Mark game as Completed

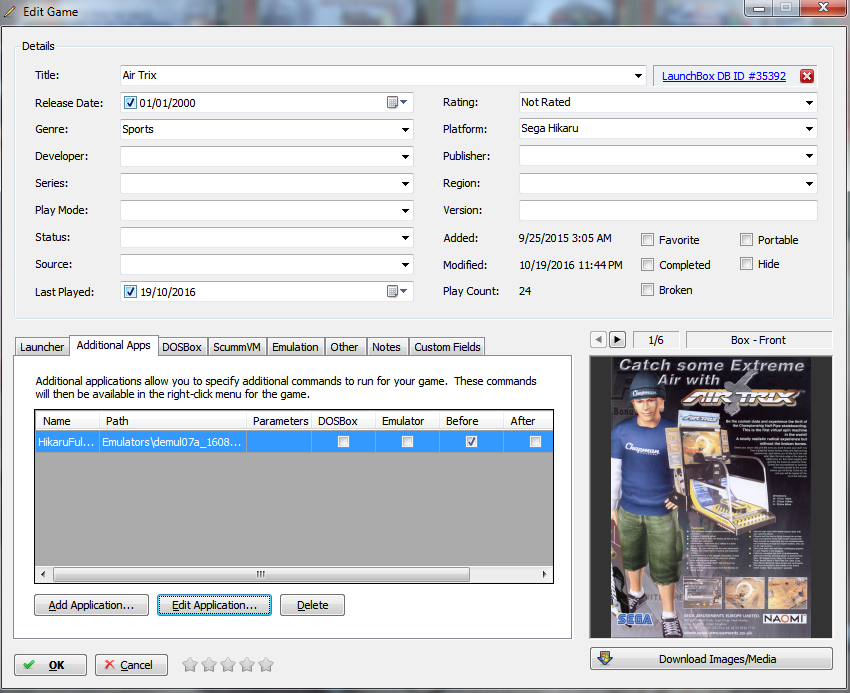647,265
